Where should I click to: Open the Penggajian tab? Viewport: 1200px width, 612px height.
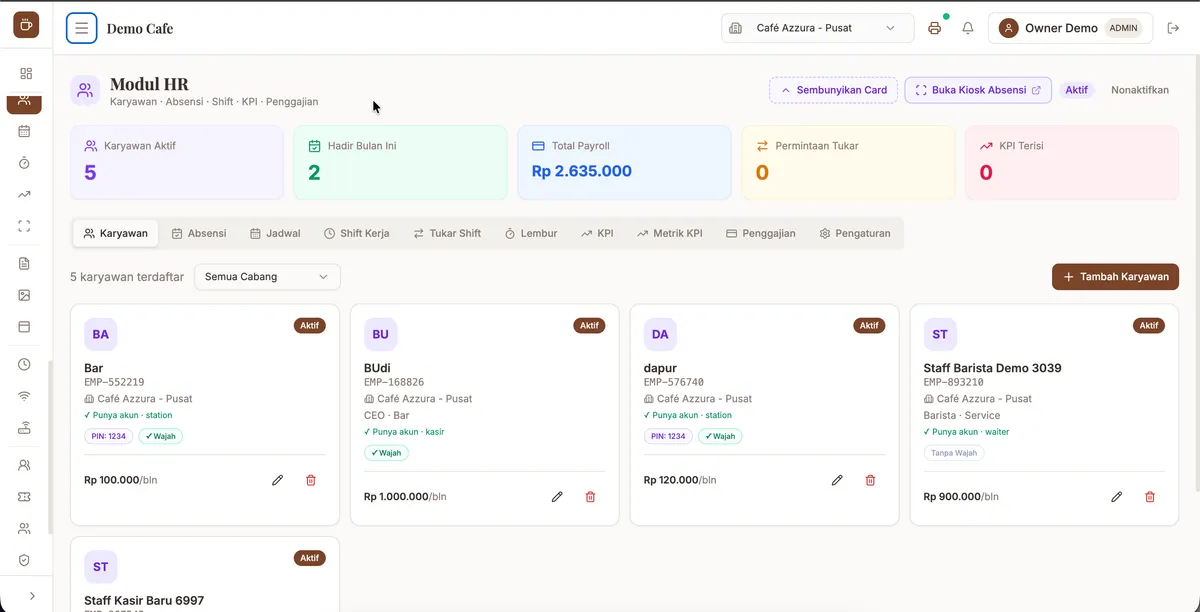pyautogui.click(x=761, y=233)
